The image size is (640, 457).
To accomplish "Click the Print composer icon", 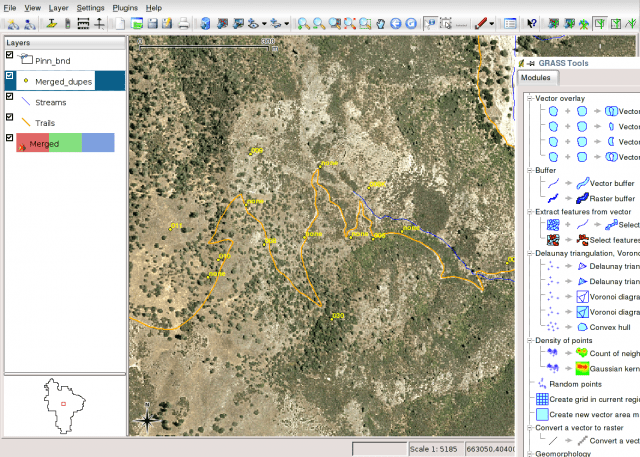I will [x=185, y=23].
